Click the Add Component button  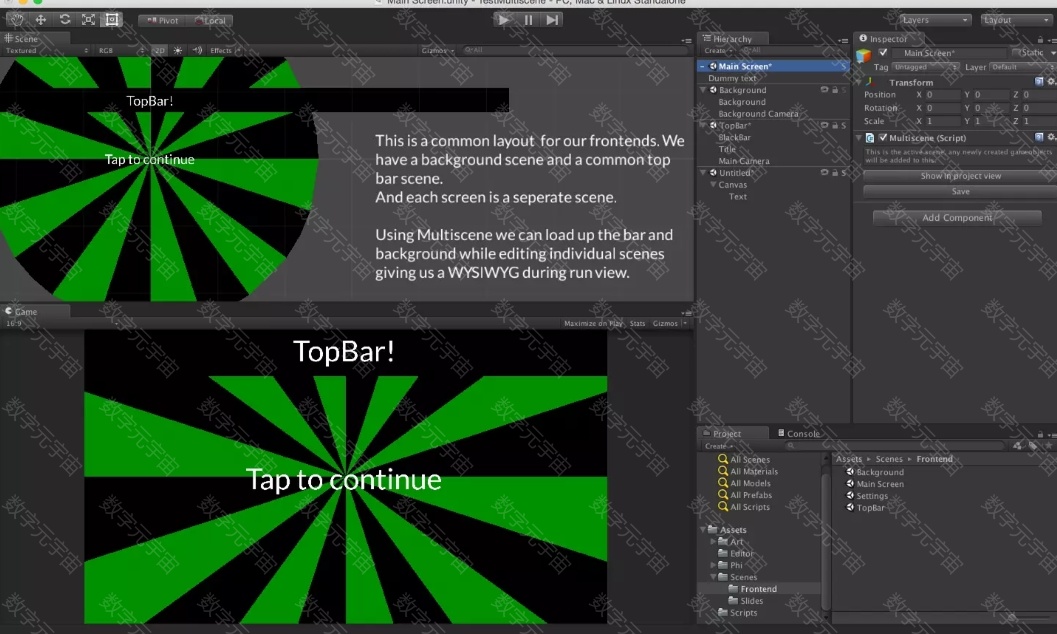click(x=957, y=218)
